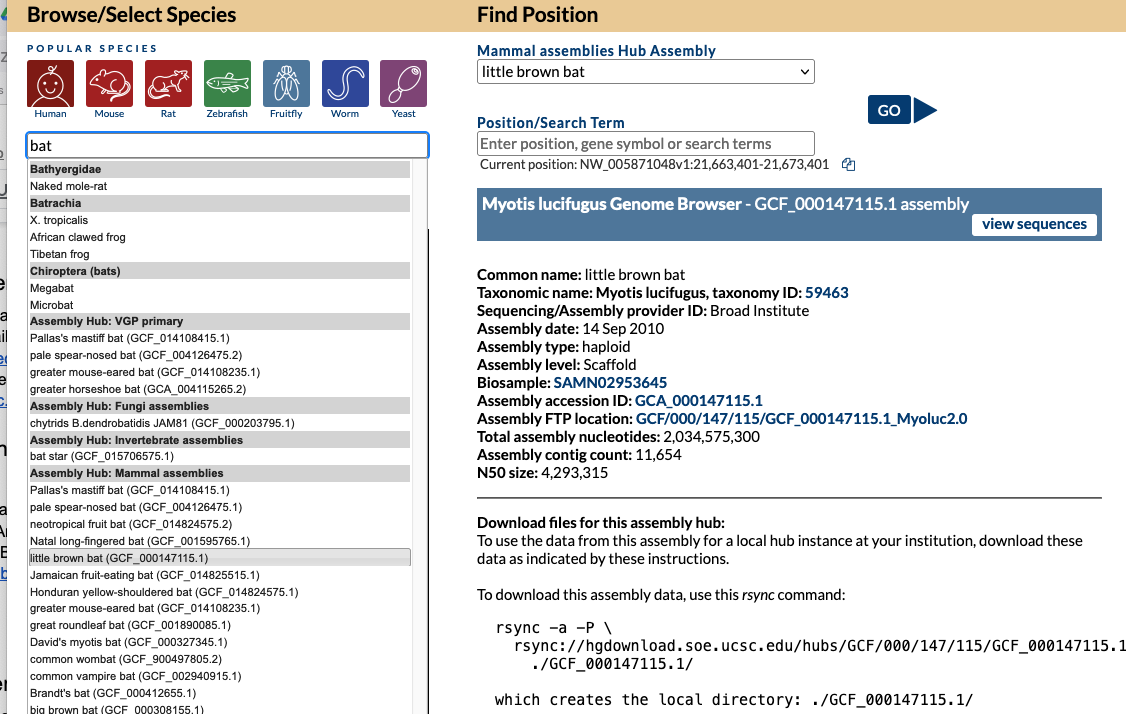Select greater horseshoe bat (GCA_004115265.2)
Screen dimensions: 1126x714
tap(220, 389)
